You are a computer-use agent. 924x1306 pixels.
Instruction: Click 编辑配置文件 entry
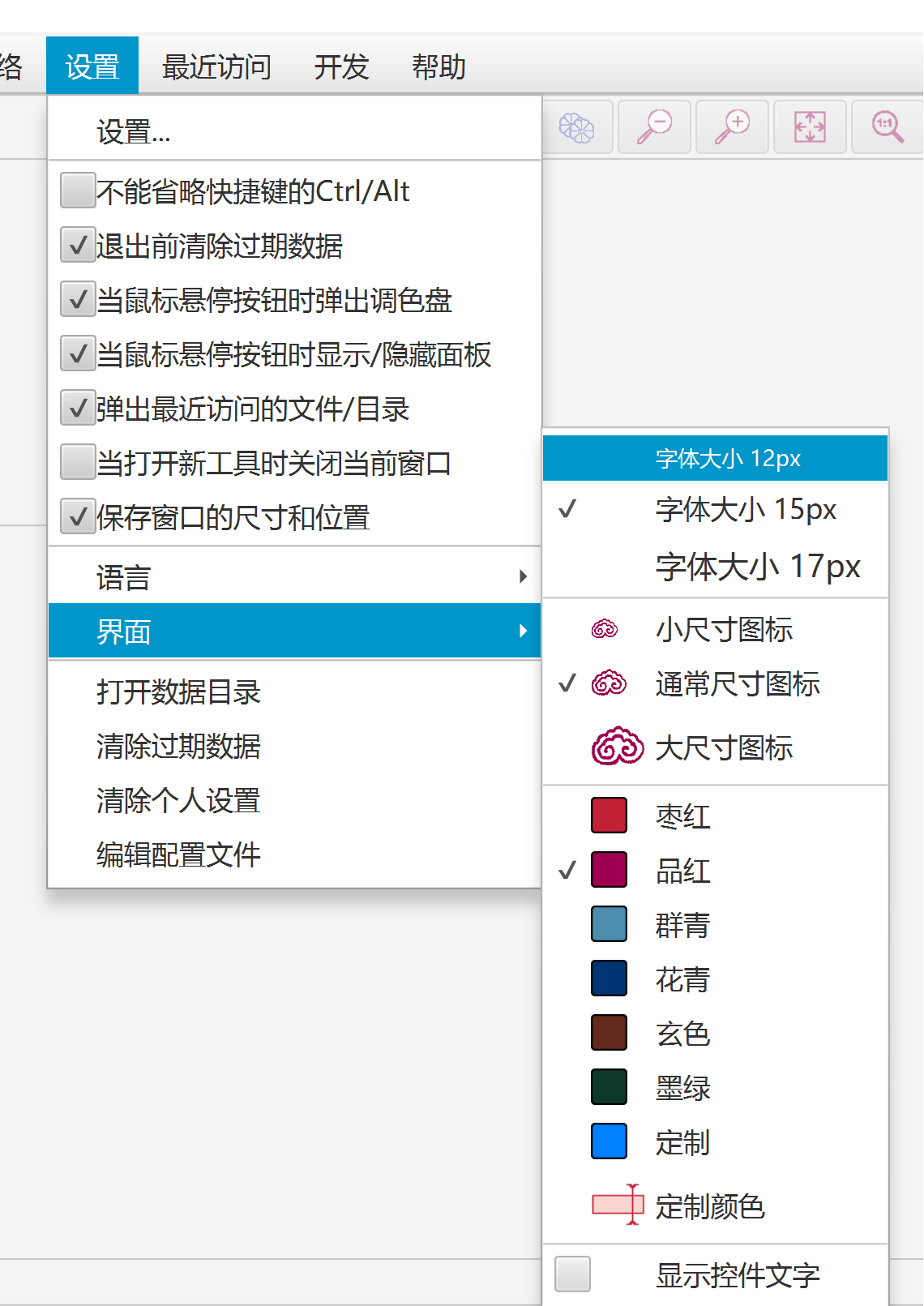[178, 854]
